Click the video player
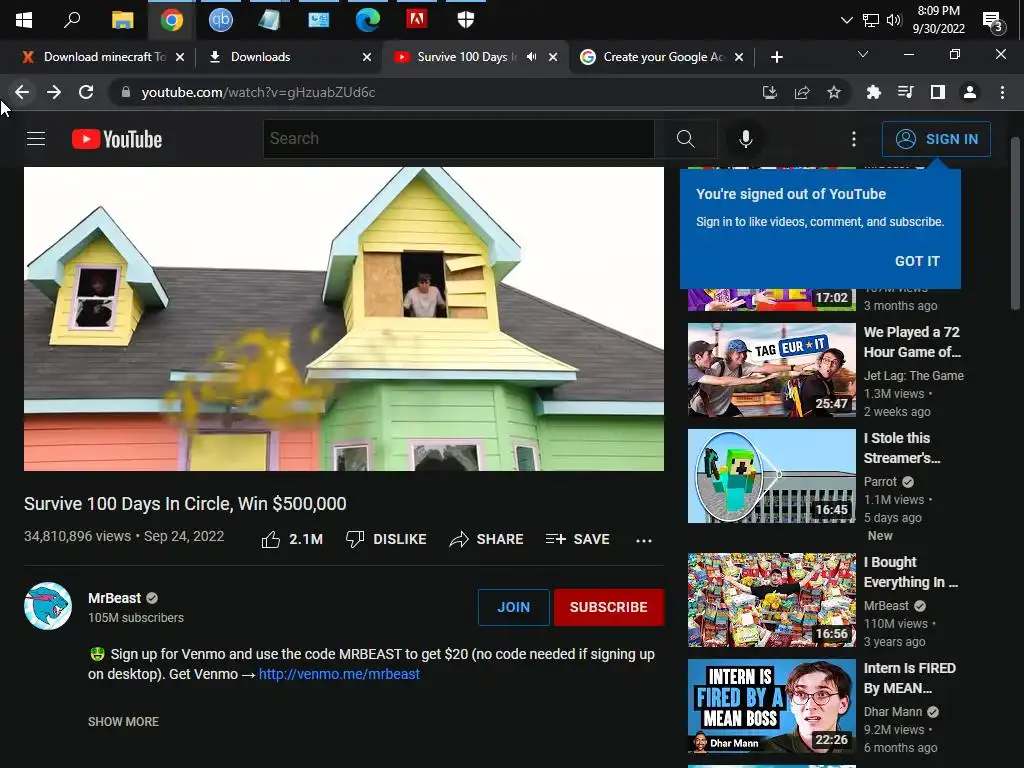 (x=344, y=319)
